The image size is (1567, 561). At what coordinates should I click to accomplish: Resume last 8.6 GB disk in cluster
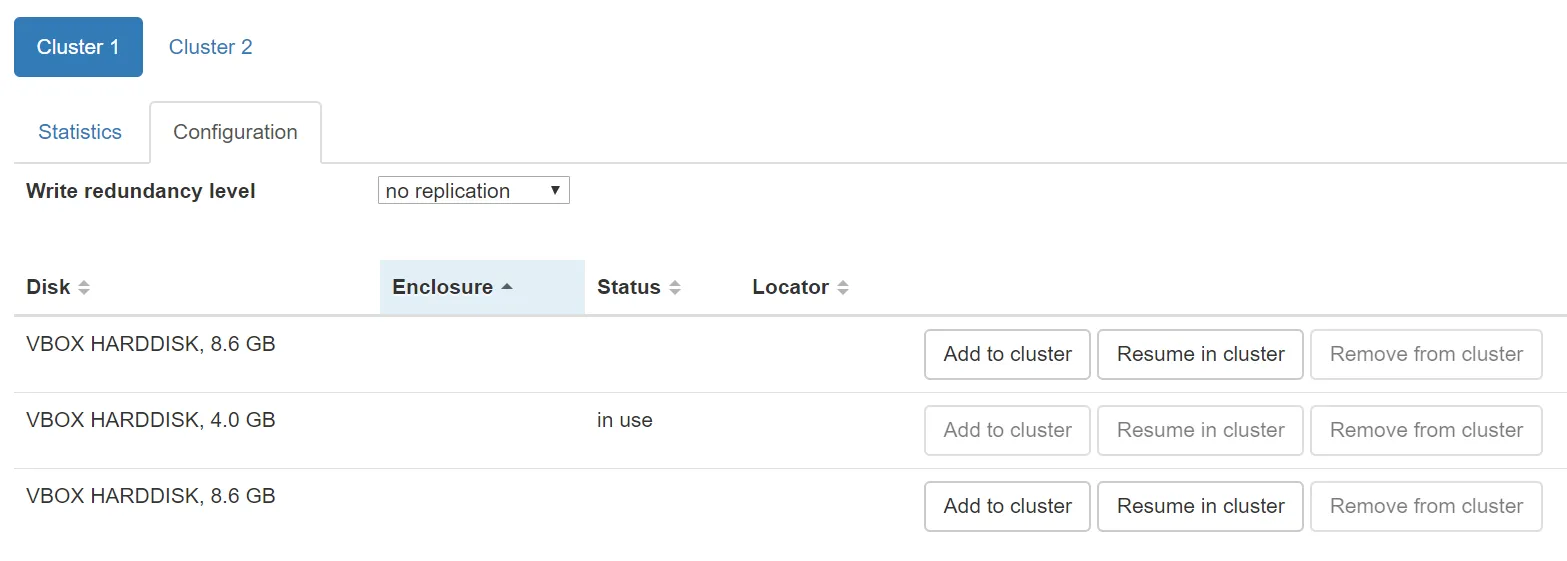pyautogui.click(x=1200, y=506)
